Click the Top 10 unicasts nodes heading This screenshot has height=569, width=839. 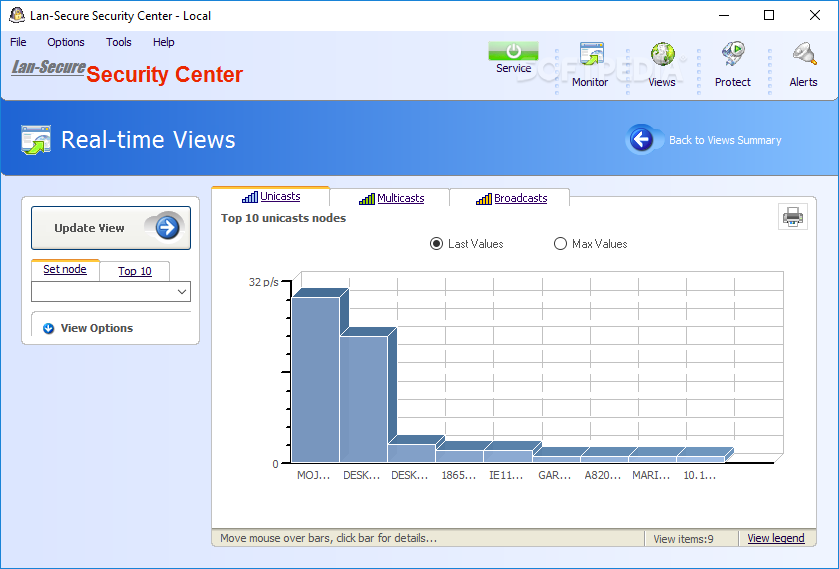pyautogui.click(x=284, y=218)
